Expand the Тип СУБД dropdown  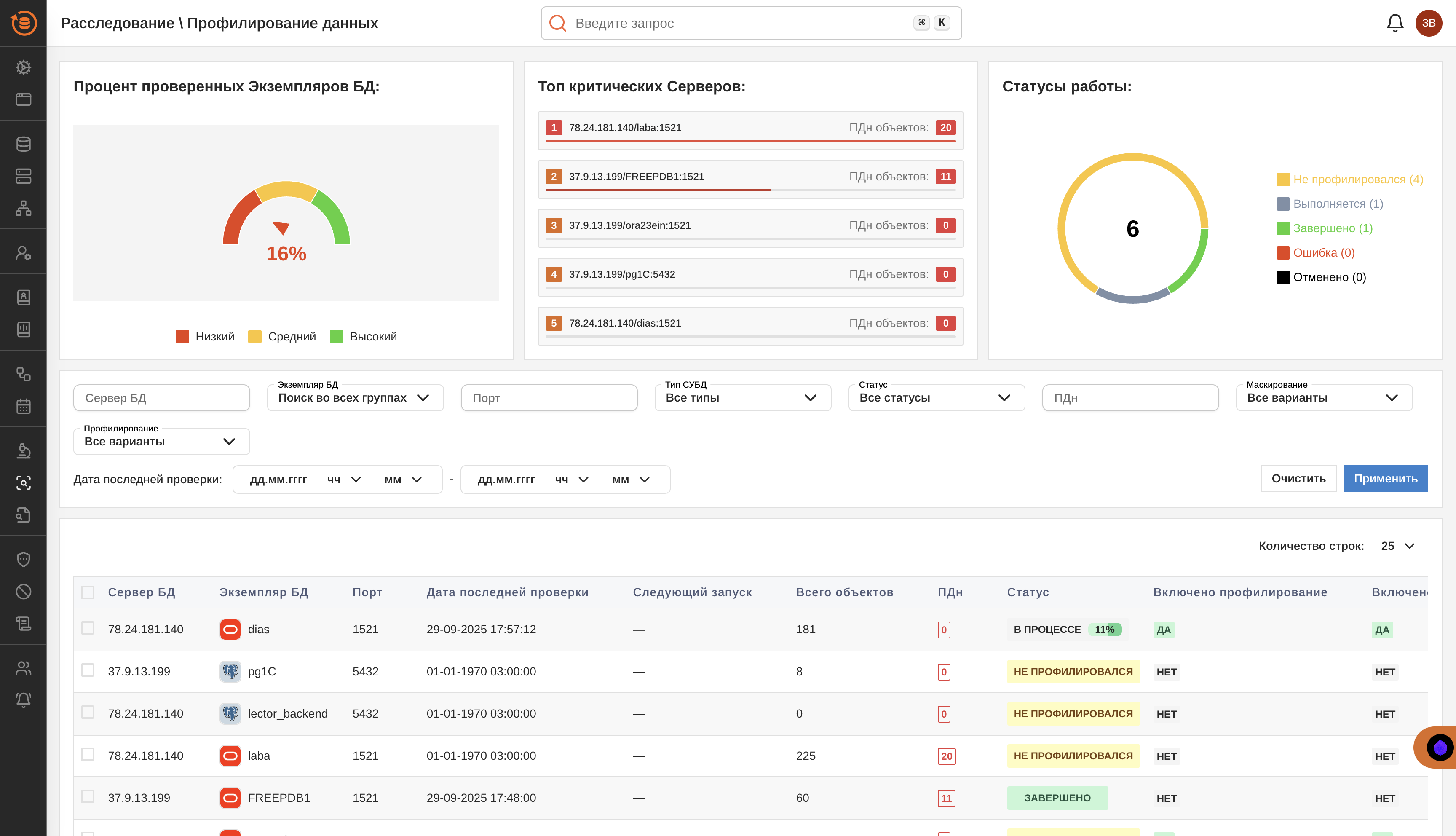742,398
